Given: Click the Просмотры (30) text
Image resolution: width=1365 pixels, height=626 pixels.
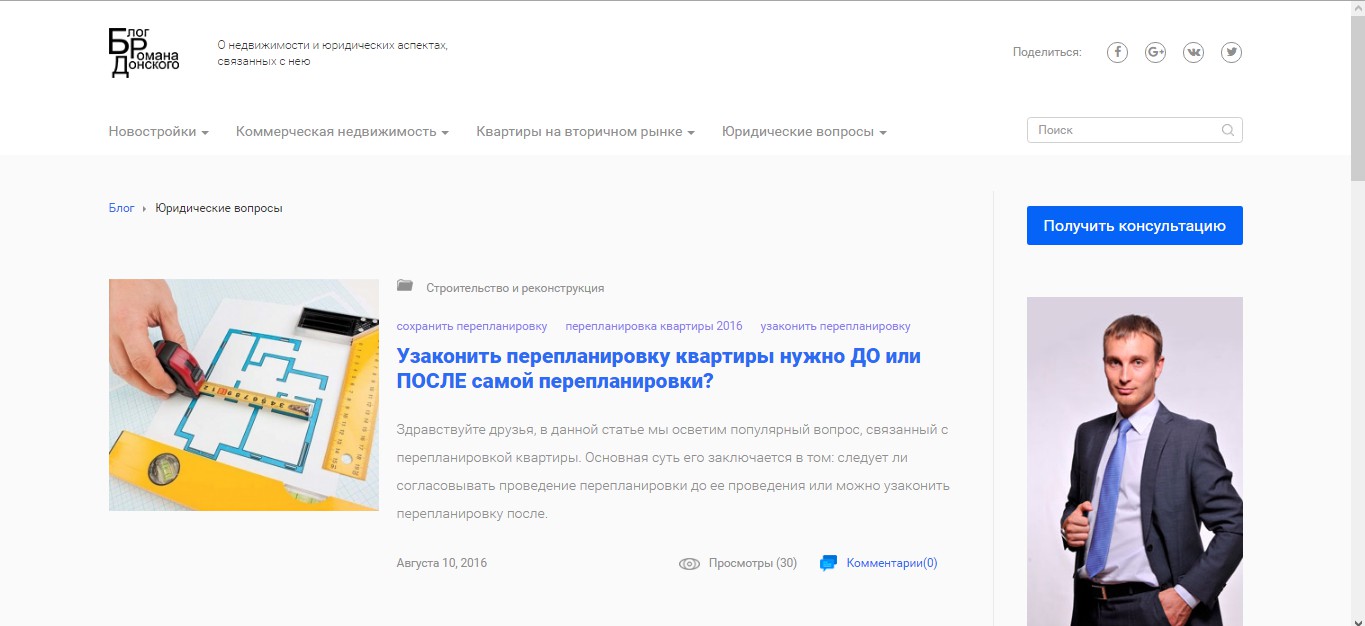Looking at the screenshot, I should 753,563.
